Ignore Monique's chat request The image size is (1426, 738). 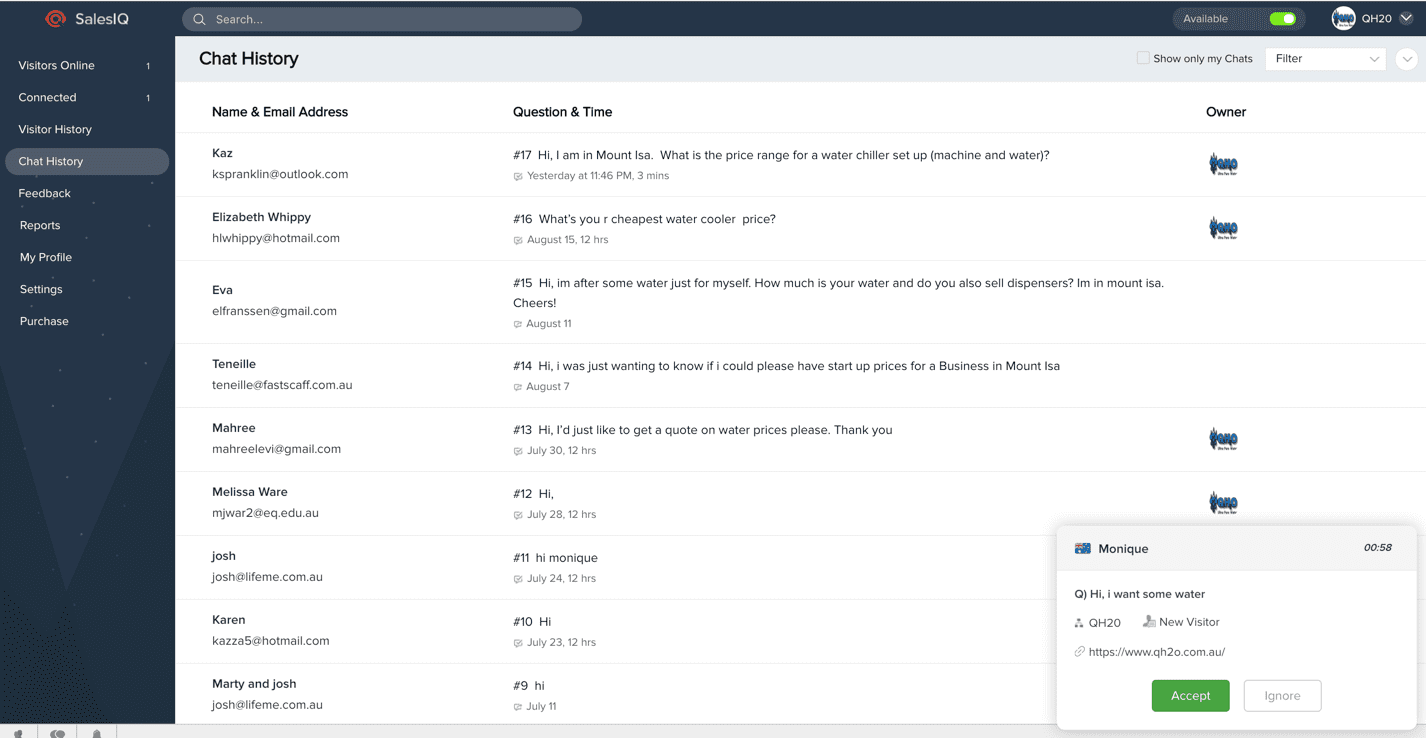point(1282,696)
